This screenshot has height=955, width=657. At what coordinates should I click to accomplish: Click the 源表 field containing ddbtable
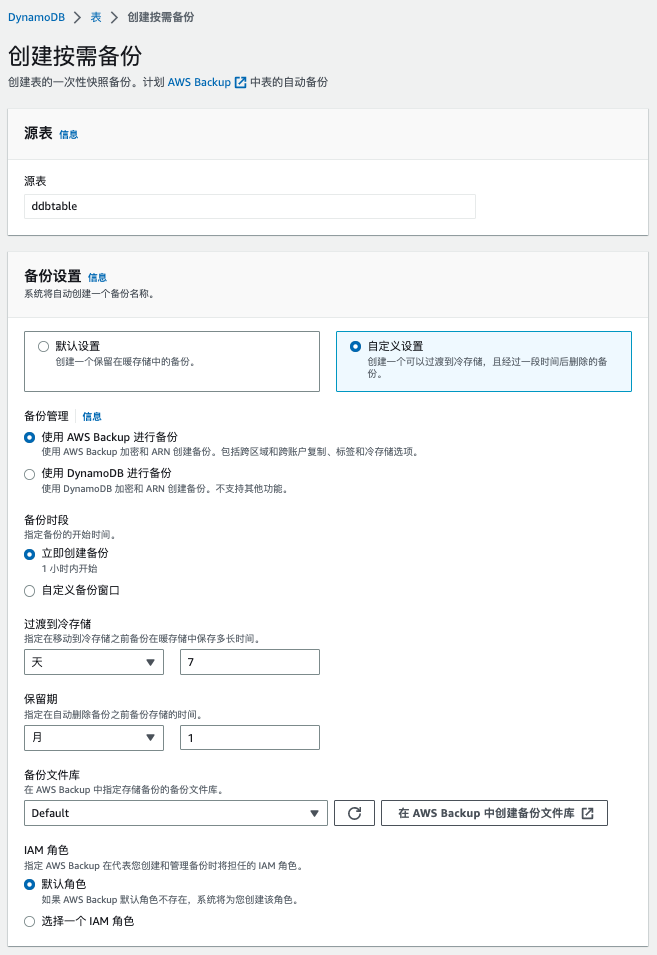[250, 206]
